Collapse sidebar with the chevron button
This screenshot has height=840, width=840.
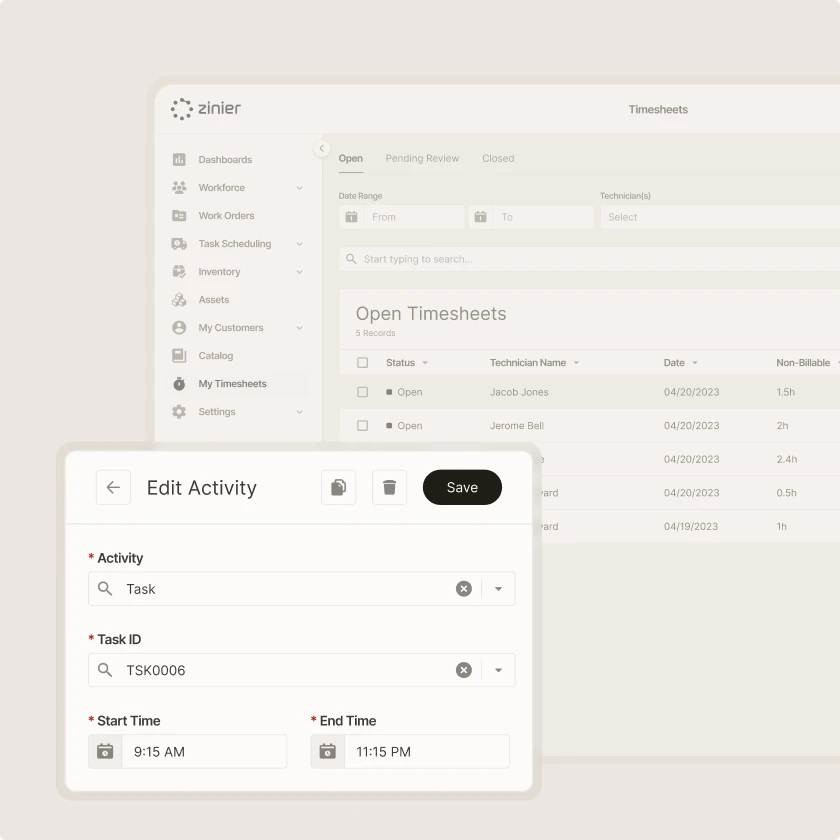click(x=321, y=148)
